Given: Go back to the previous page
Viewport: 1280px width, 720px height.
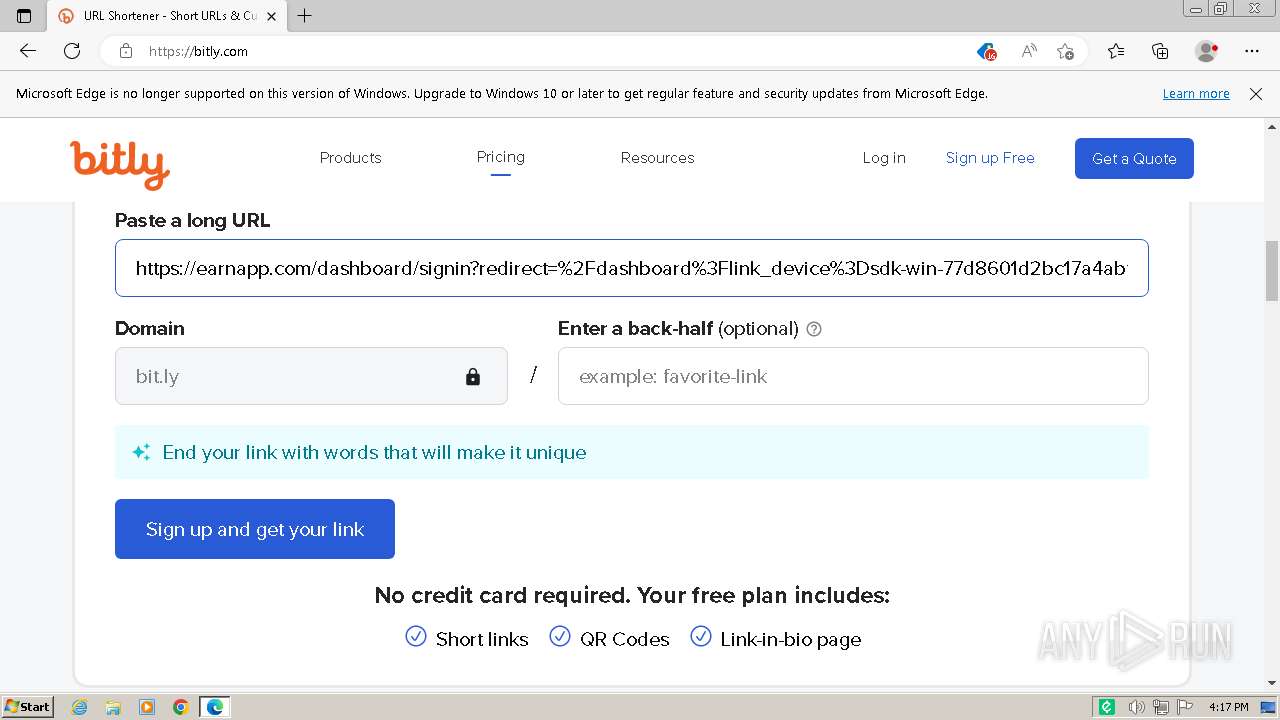Looking at the screenshot, I should click(x=28, y=51).
